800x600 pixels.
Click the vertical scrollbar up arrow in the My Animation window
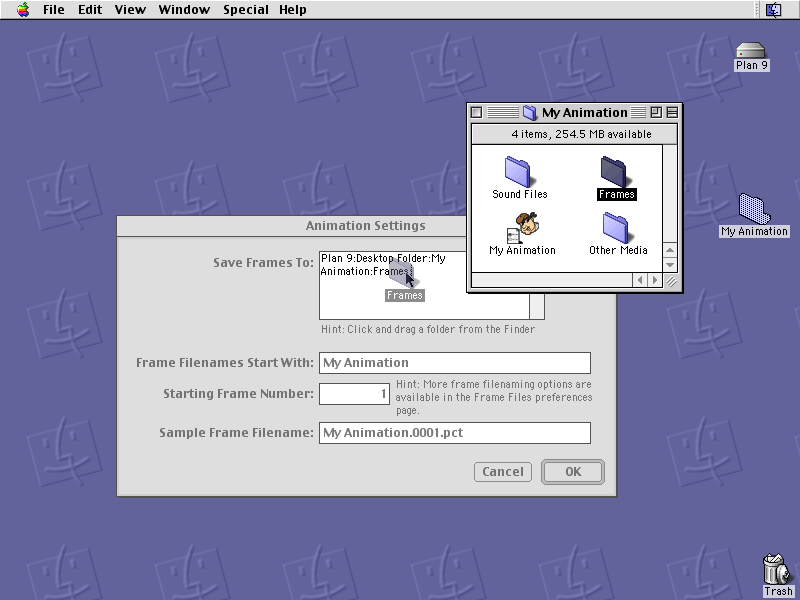670,250
